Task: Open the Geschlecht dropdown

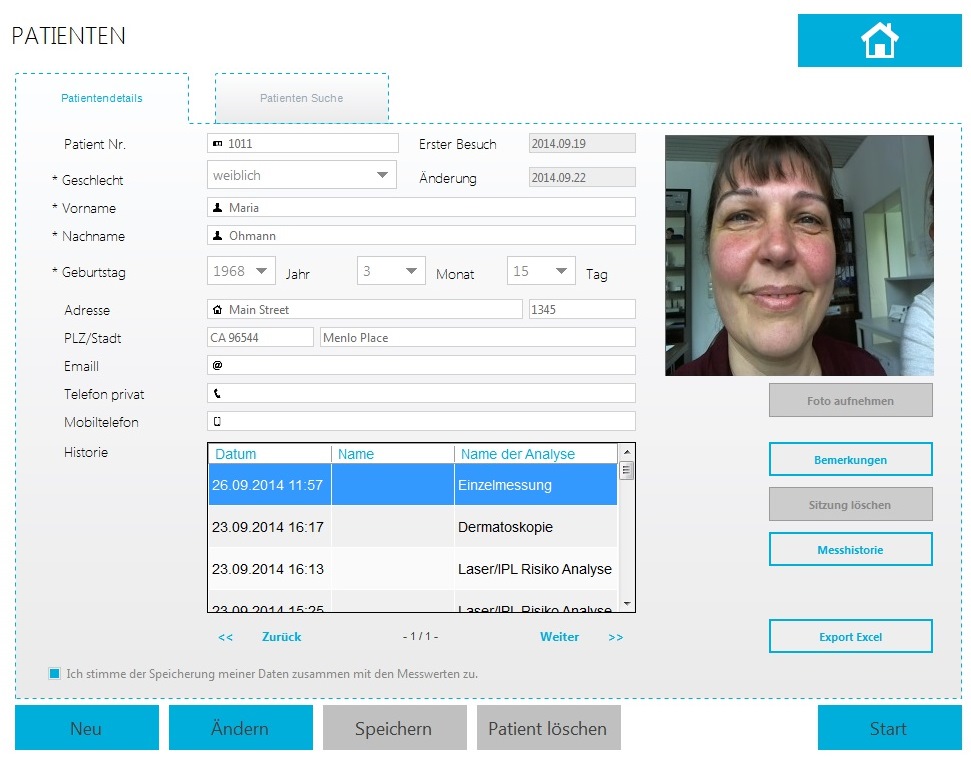Action: coord(302,175)
